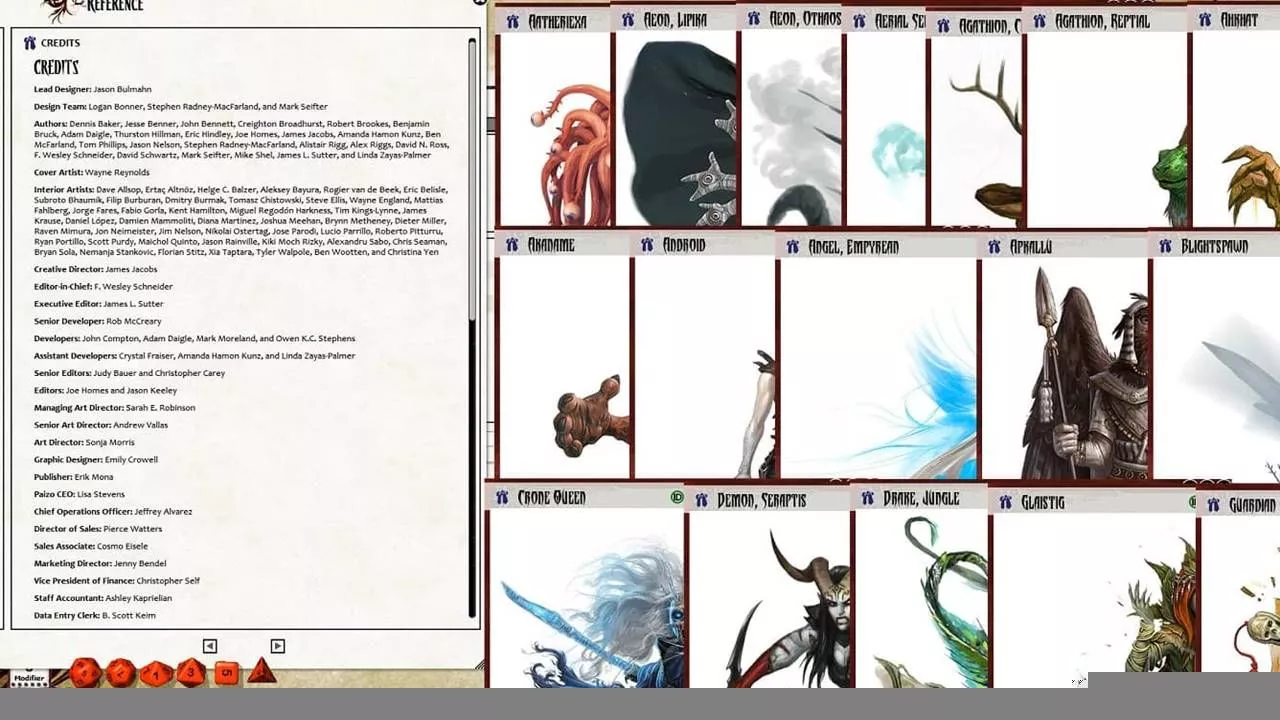Click the Android window link icon

(x=647, y=244)
